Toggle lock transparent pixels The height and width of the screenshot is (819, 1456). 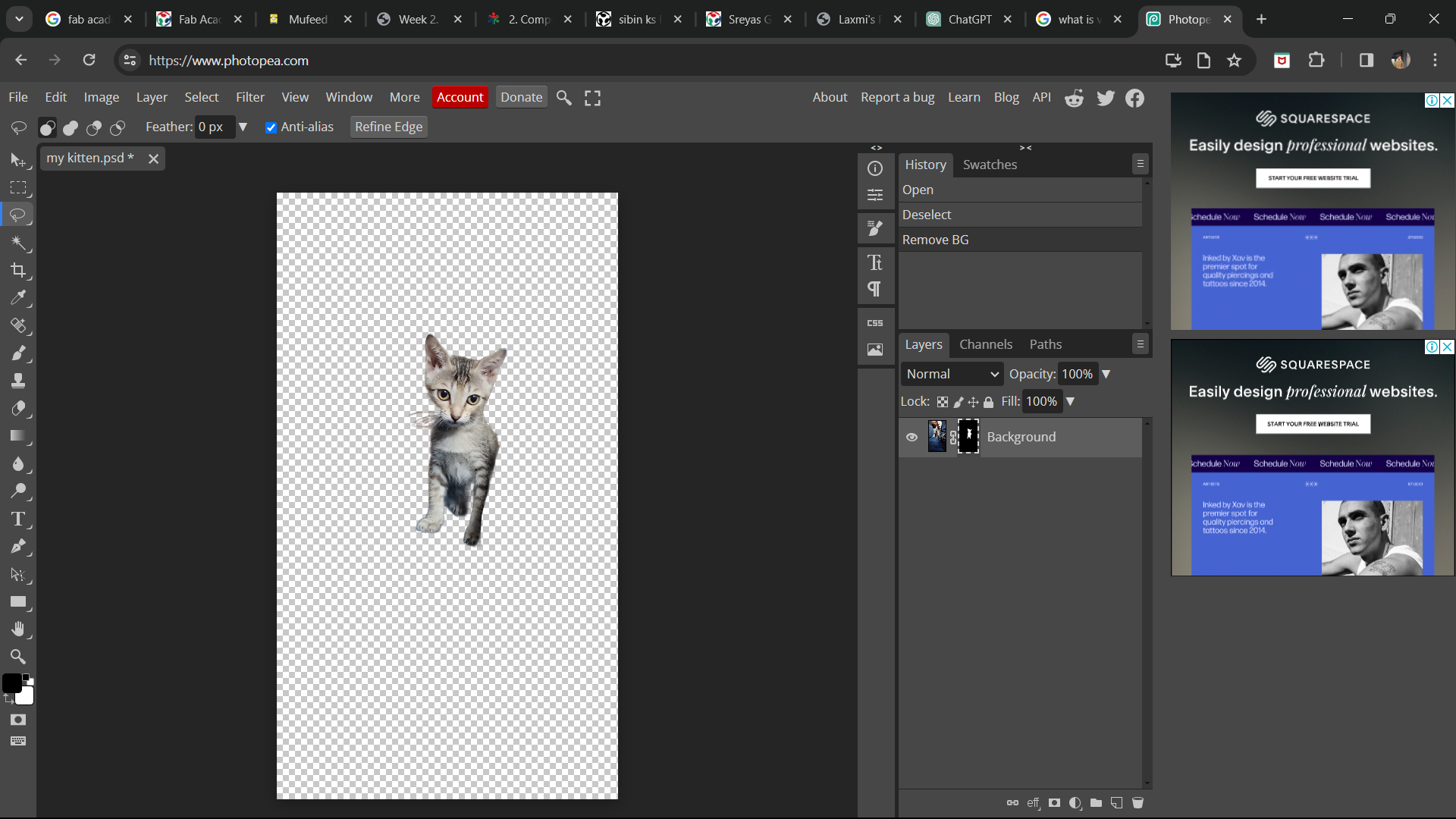coord(943,402)
